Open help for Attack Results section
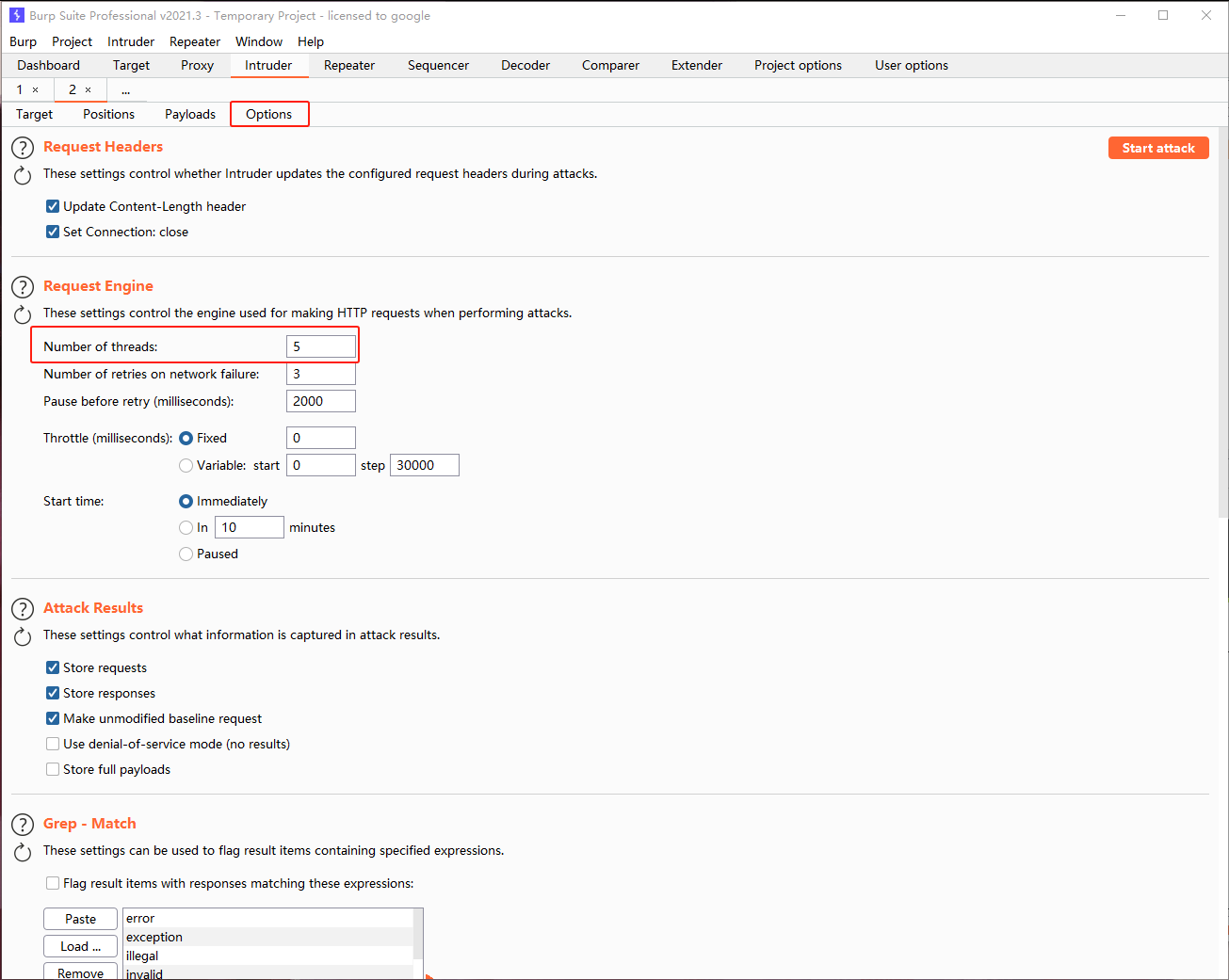The width and height of the screenshot is (1229, 980). point(23,609)
